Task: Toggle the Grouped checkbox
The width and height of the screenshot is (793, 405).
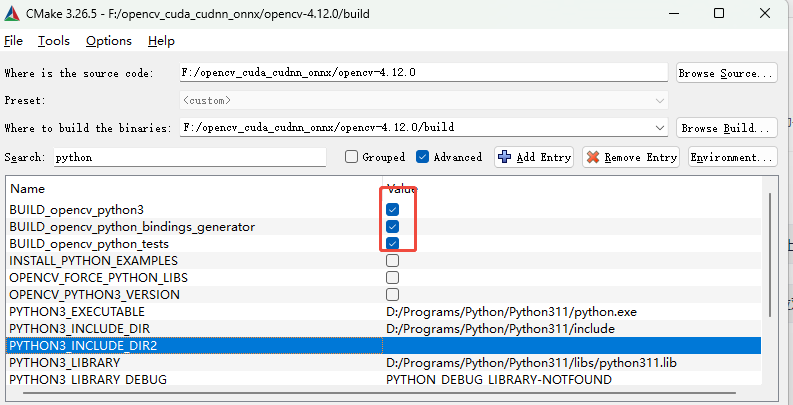Action: click(351, 157)
